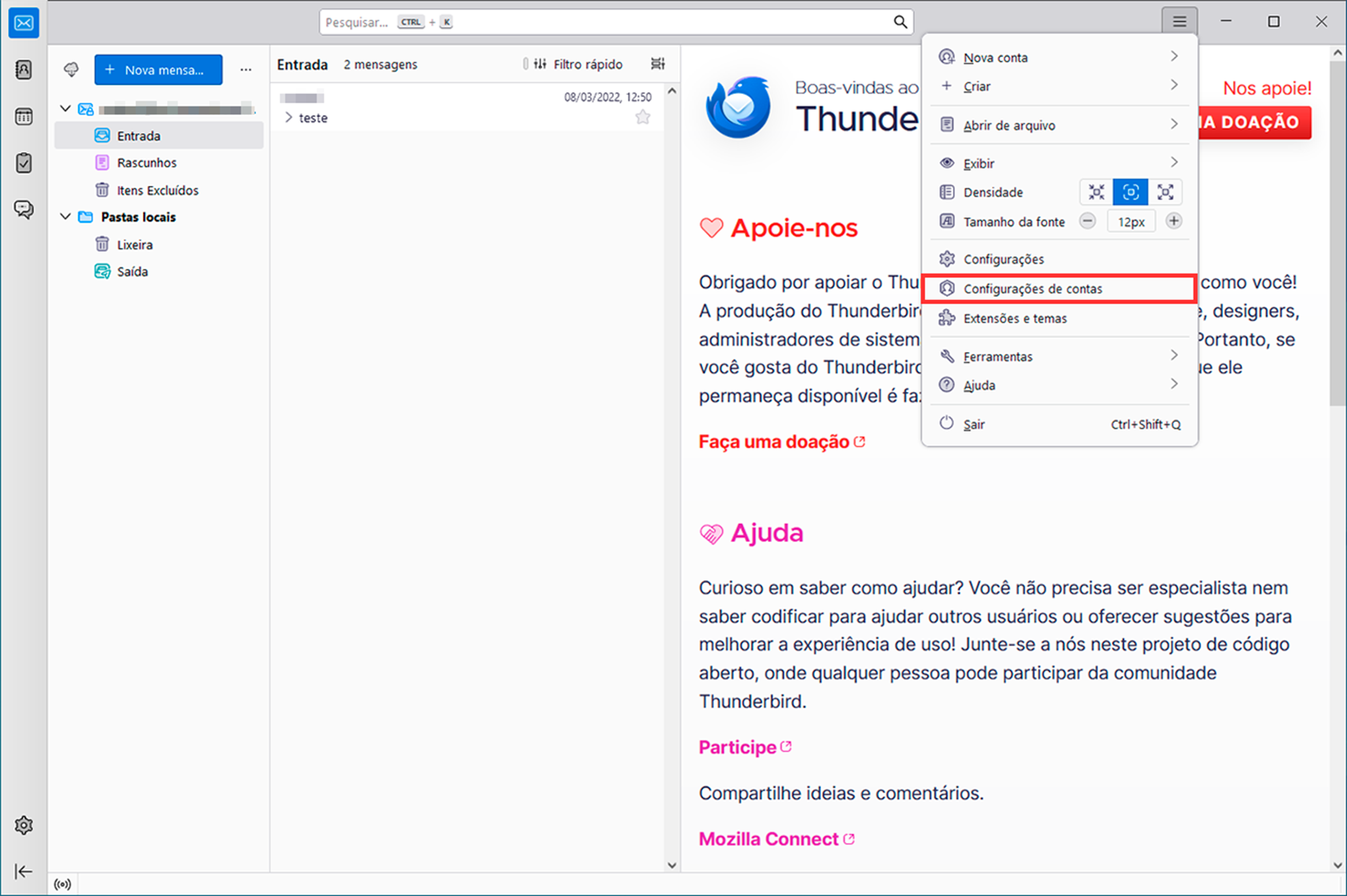Screen dimensions: 1347x896
Task: Select Rascunhos drafts folder
Action: (x=159, y=163)
